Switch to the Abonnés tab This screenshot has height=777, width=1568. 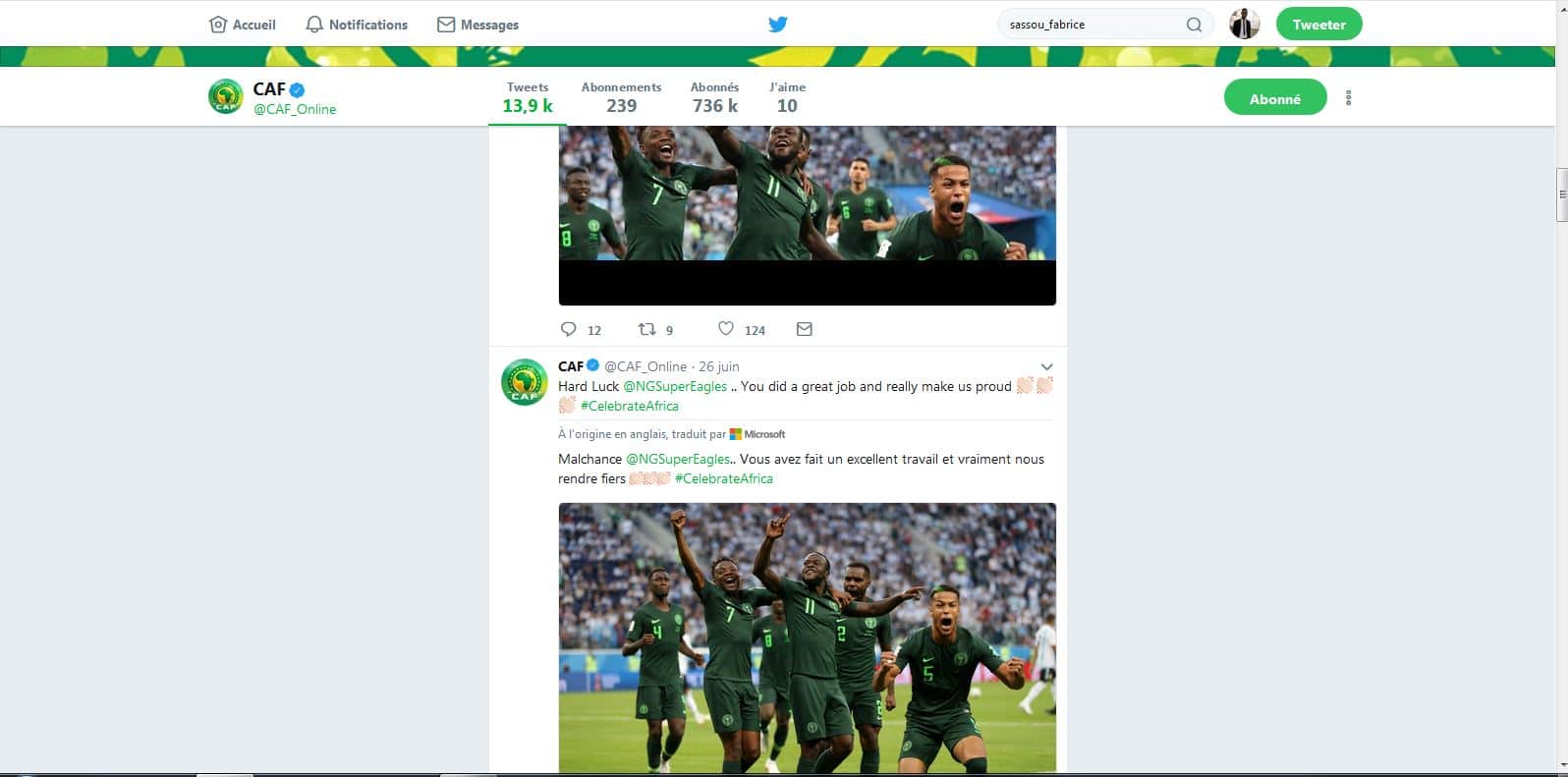click(x=714, y=97)
